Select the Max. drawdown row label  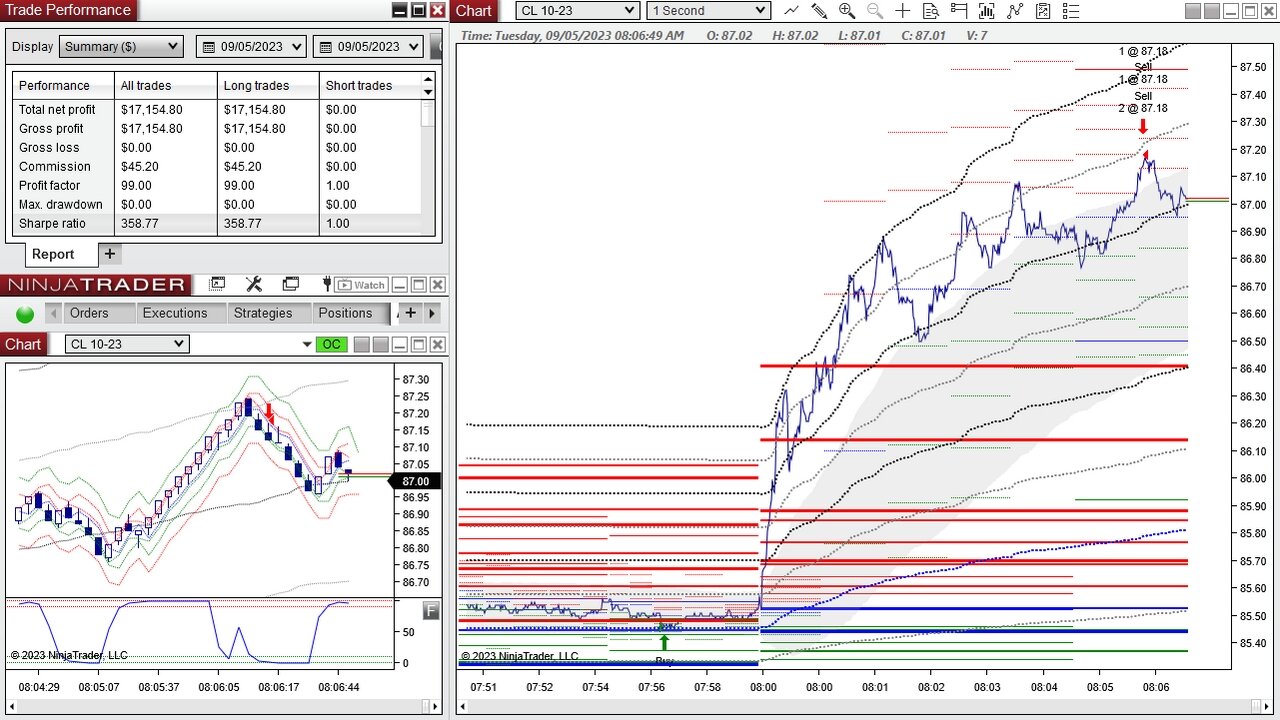[x=61, y=205]
